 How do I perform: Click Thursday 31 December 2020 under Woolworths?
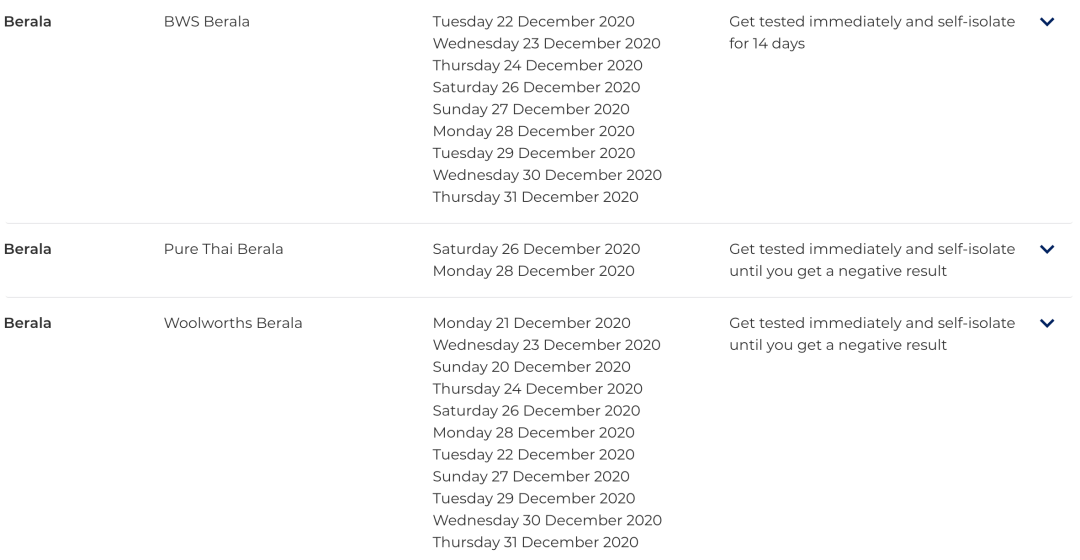pyautogui.click(x=536, y=543)
